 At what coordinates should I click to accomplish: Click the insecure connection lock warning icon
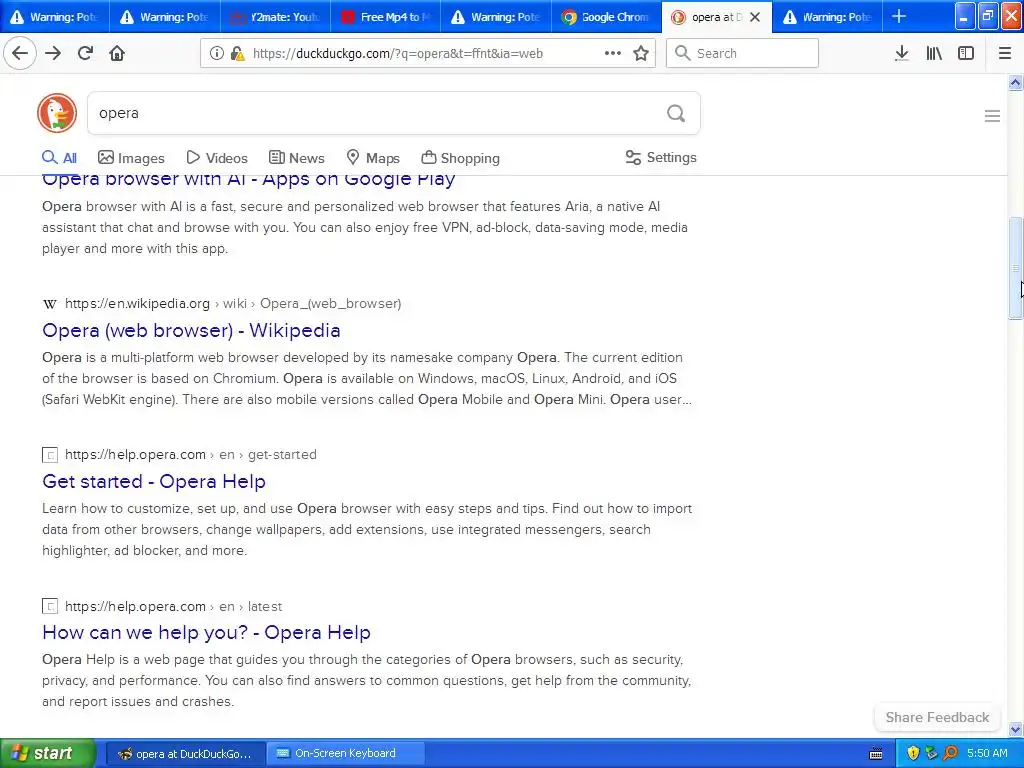[238, 53]
